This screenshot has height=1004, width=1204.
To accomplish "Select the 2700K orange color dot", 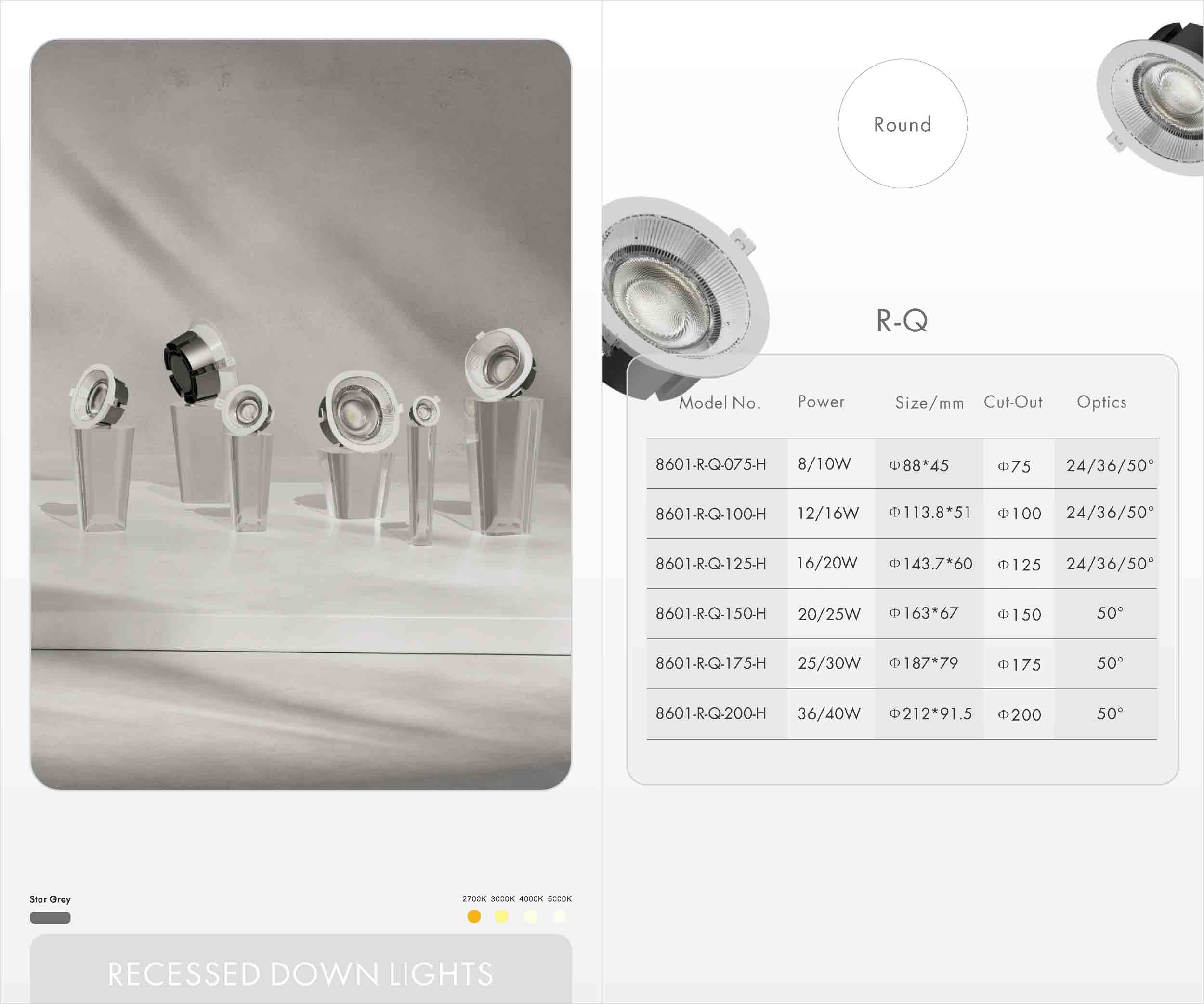I will point(473,916).
